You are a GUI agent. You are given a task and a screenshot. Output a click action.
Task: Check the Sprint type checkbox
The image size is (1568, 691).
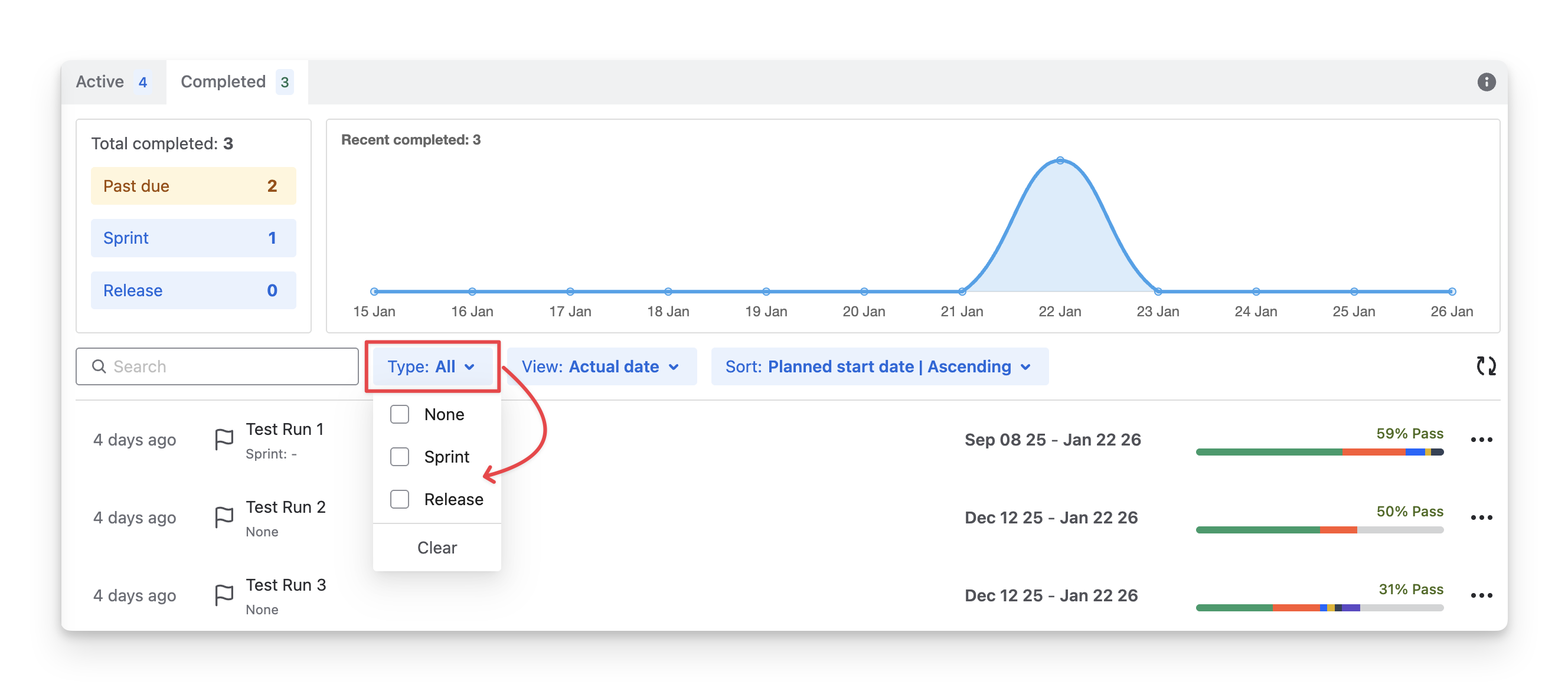(399, 457)
